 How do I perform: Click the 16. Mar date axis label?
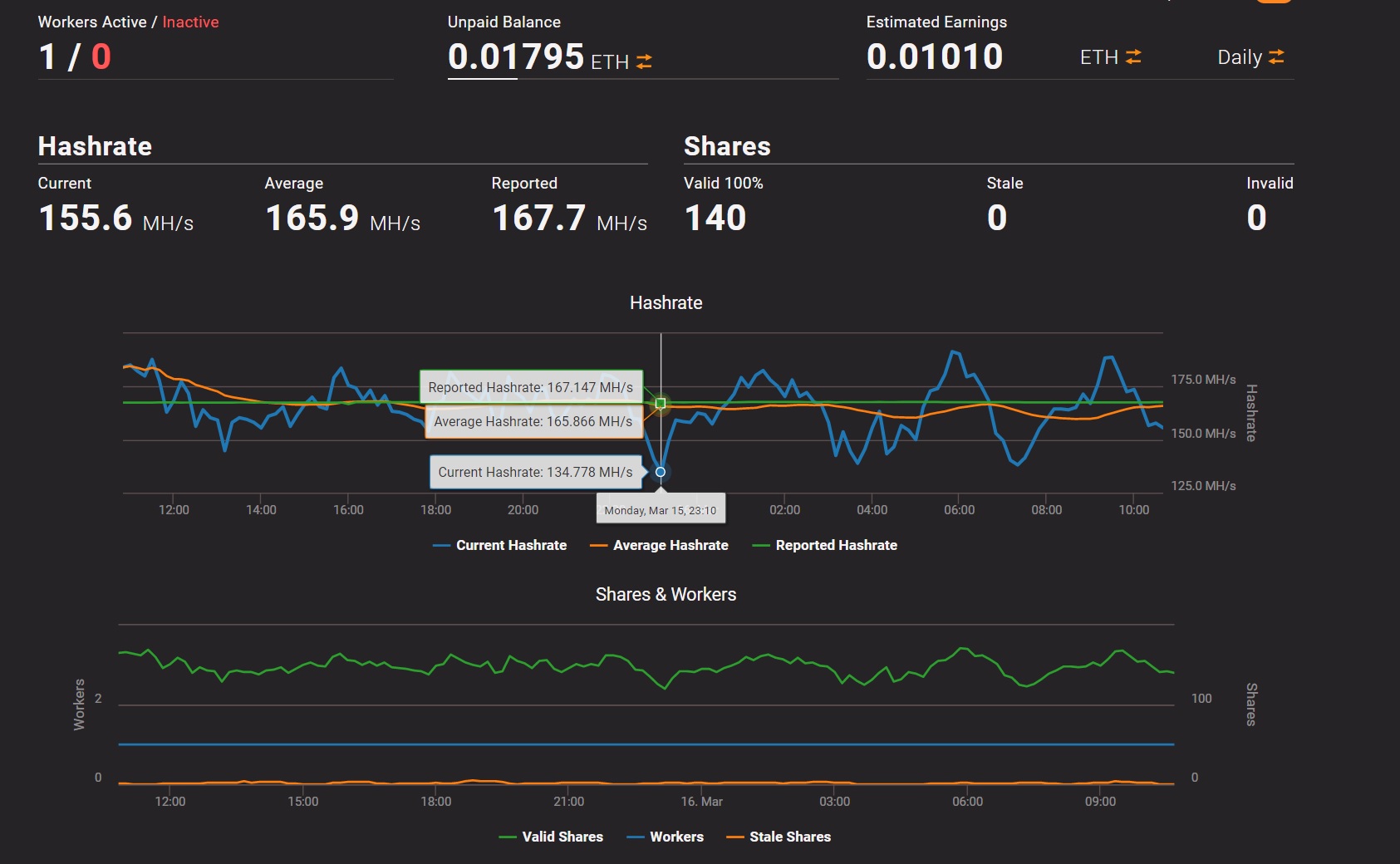(701, 802)
